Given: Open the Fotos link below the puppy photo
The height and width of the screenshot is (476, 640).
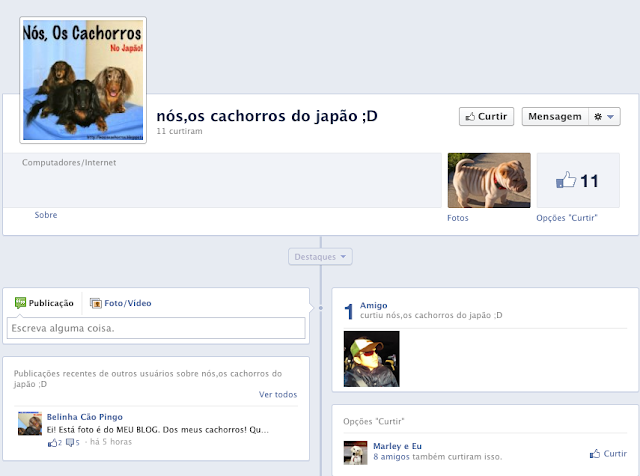Looking at the screenshot, I should tap(458, 218).
